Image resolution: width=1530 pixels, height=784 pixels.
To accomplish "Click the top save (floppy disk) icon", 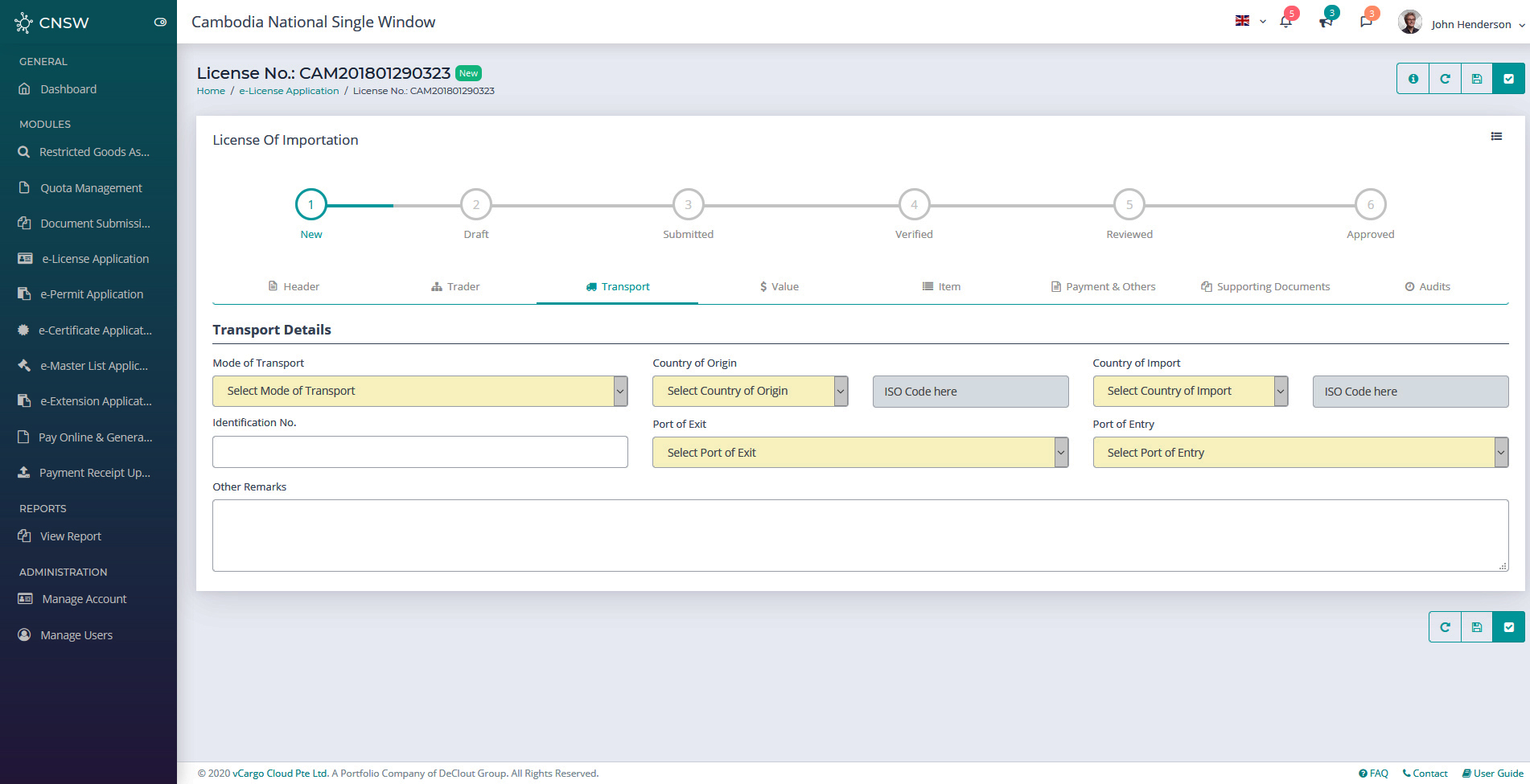I will 1477,79.
